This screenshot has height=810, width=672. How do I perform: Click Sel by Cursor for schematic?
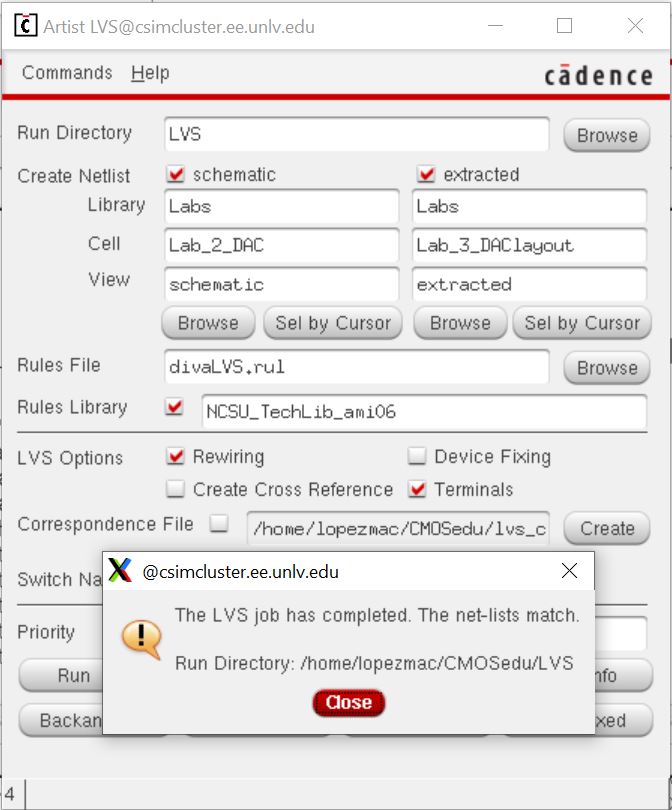point(333,323)
